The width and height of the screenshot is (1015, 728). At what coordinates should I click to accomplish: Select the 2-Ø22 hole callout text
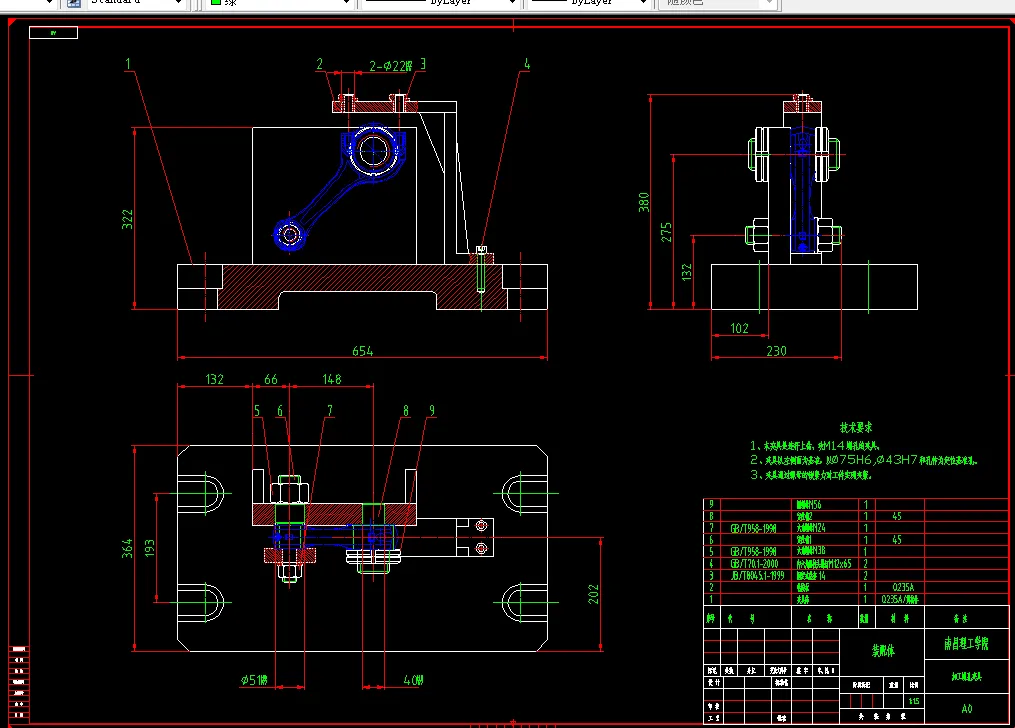[x=390, y=66]
